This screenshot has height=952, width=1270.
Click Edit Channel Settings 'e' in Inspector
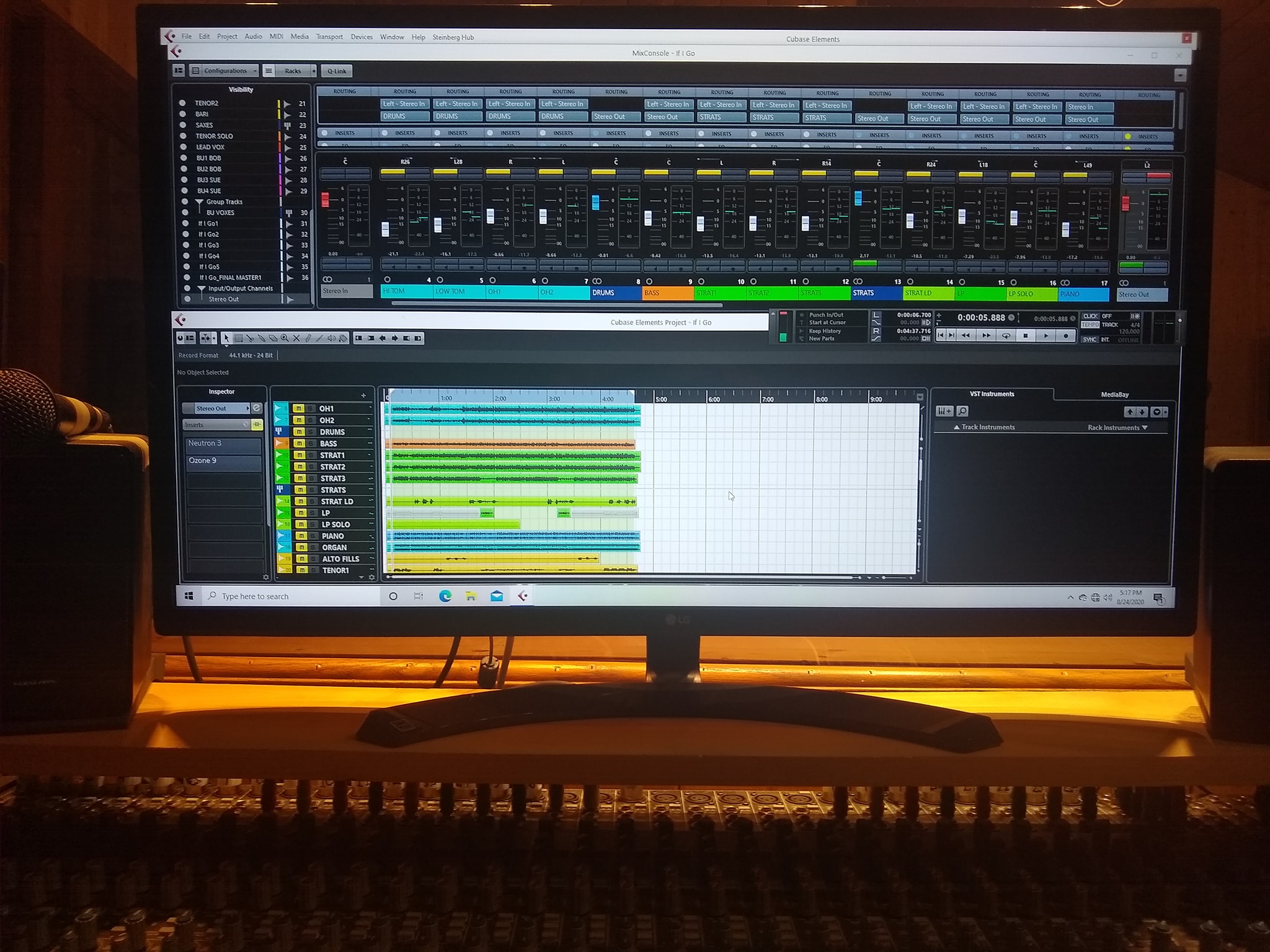tap(257, 408)
